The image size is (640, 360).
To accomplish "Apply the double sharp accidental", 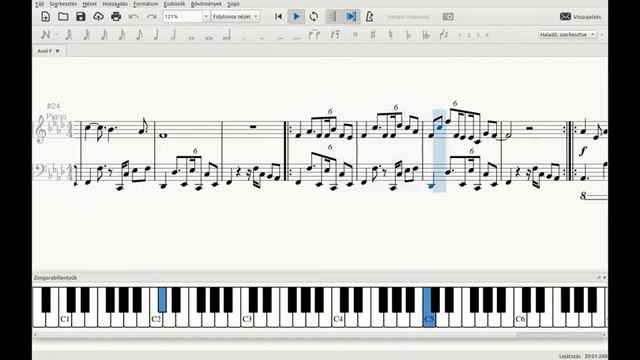I will [x=355, y=35].
